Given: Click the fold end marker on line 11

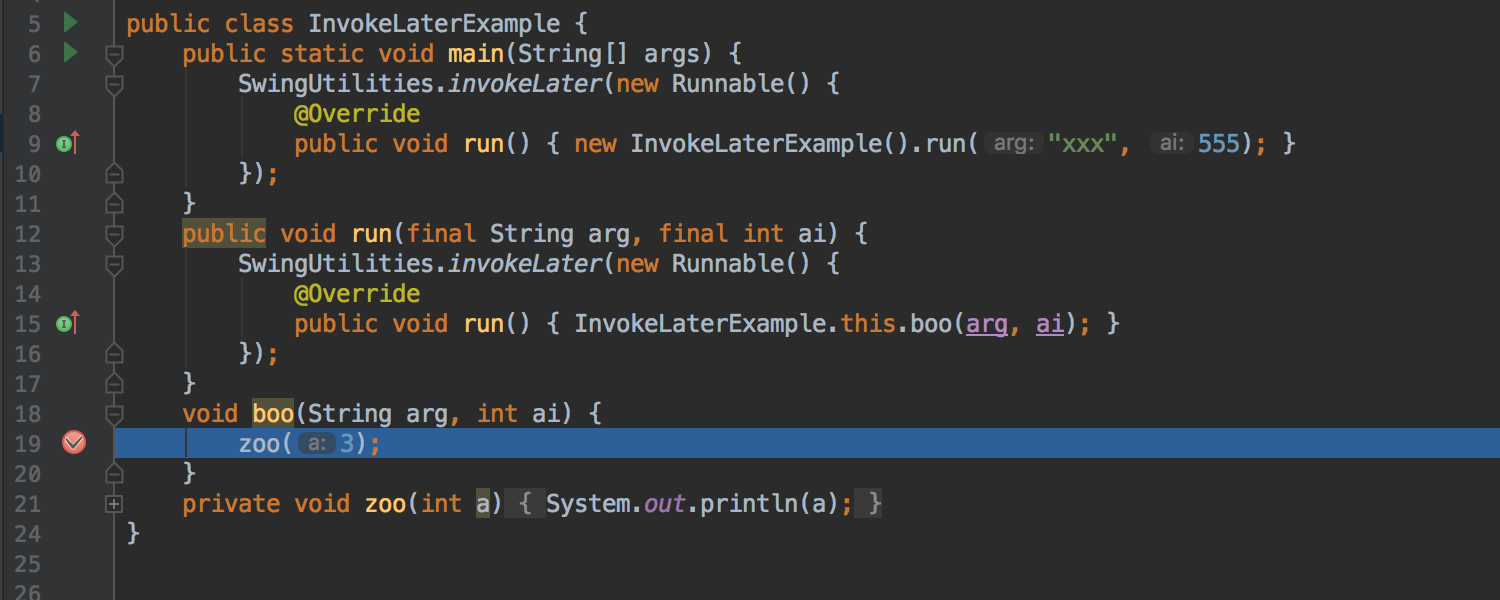Looking at the screenshot, I should [114, 203].
